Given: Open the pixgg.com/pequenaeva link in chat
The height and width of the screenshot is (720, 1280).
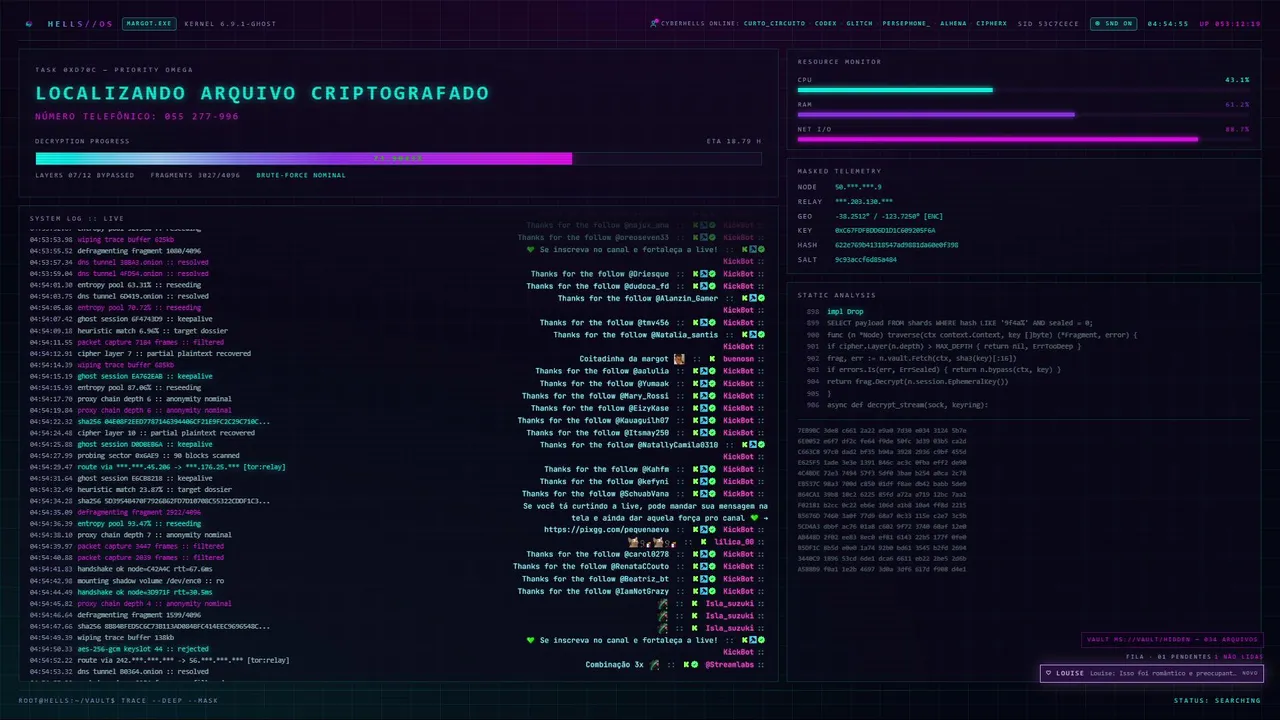Looking at the screenshot, I should click(x=606, y=529).
